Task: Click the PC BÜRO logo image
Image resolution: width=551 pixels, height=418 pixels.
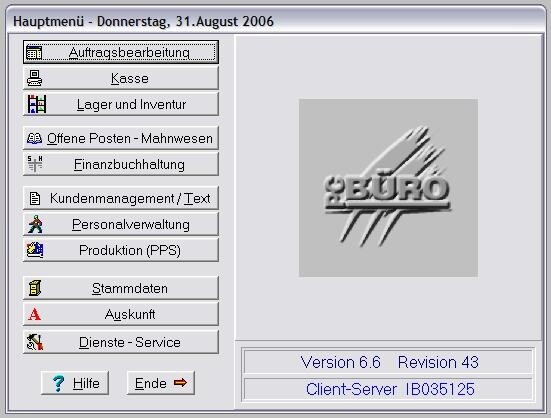Action: tap(388, 188)
